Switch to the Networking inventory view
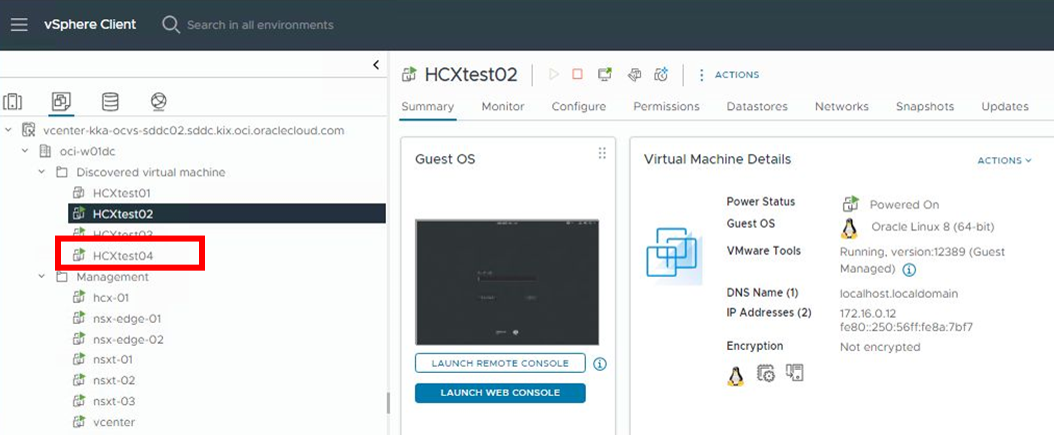 158,101
